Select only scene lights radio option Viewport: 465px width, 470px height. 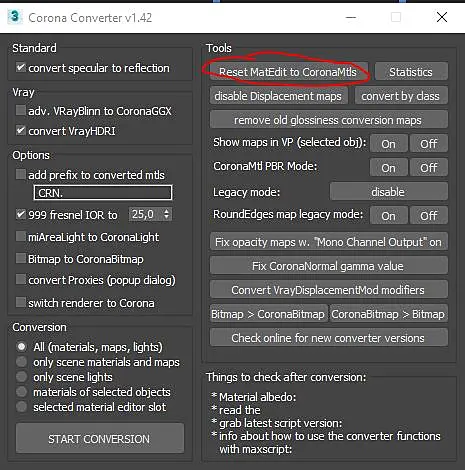click(x=22, y=377)
